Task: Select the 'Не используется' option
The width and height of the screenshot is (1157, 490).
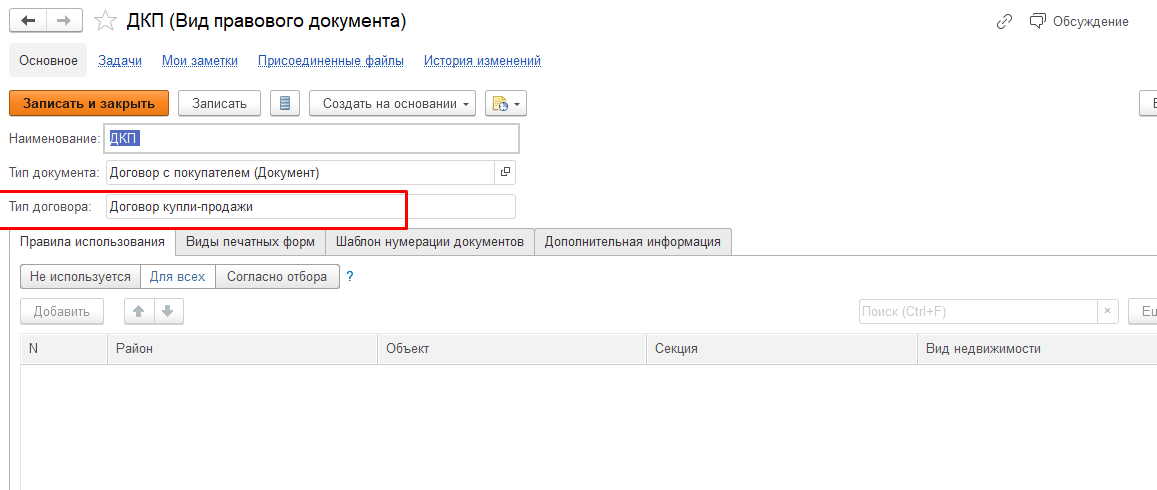Action: coord(80,276)
